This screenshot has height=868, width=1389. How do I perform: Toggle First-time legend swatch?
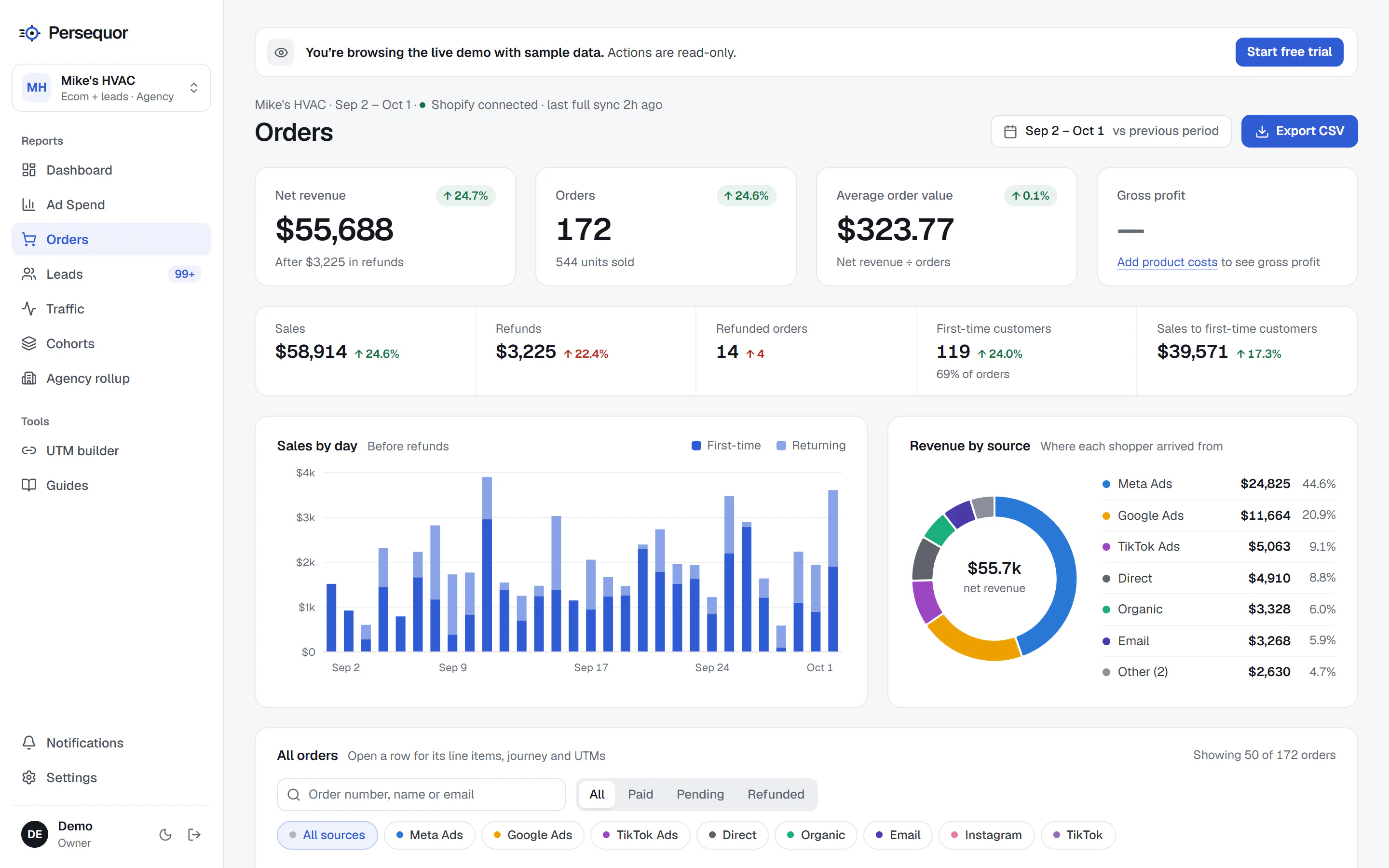[x=696, y=446]
